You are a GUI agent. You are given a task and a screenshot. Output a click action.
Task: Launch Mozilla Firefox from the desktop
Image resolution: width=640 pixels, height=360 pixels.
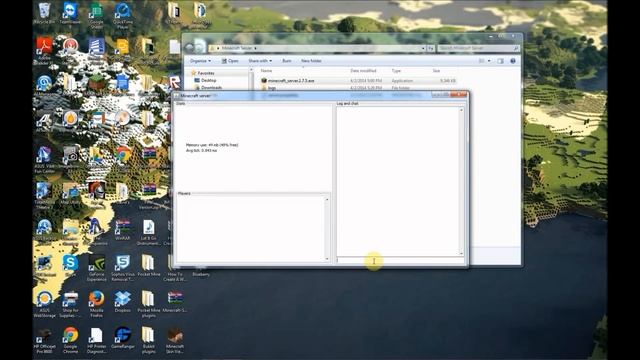[96, 304]
